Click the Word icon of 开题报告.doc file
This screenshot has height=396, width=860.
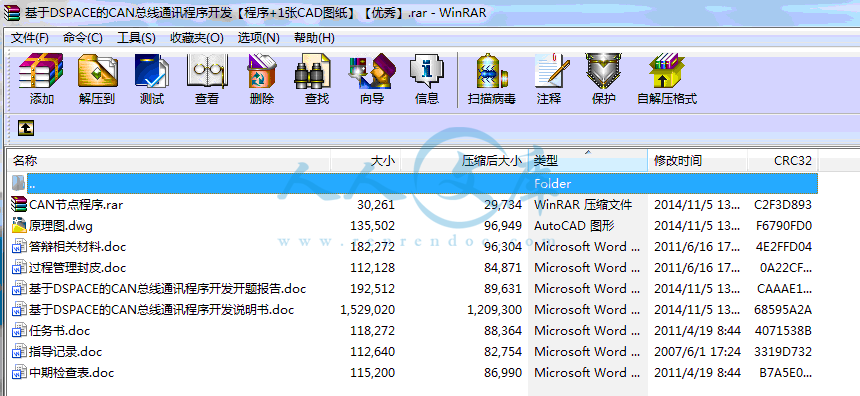click(19, 288)
